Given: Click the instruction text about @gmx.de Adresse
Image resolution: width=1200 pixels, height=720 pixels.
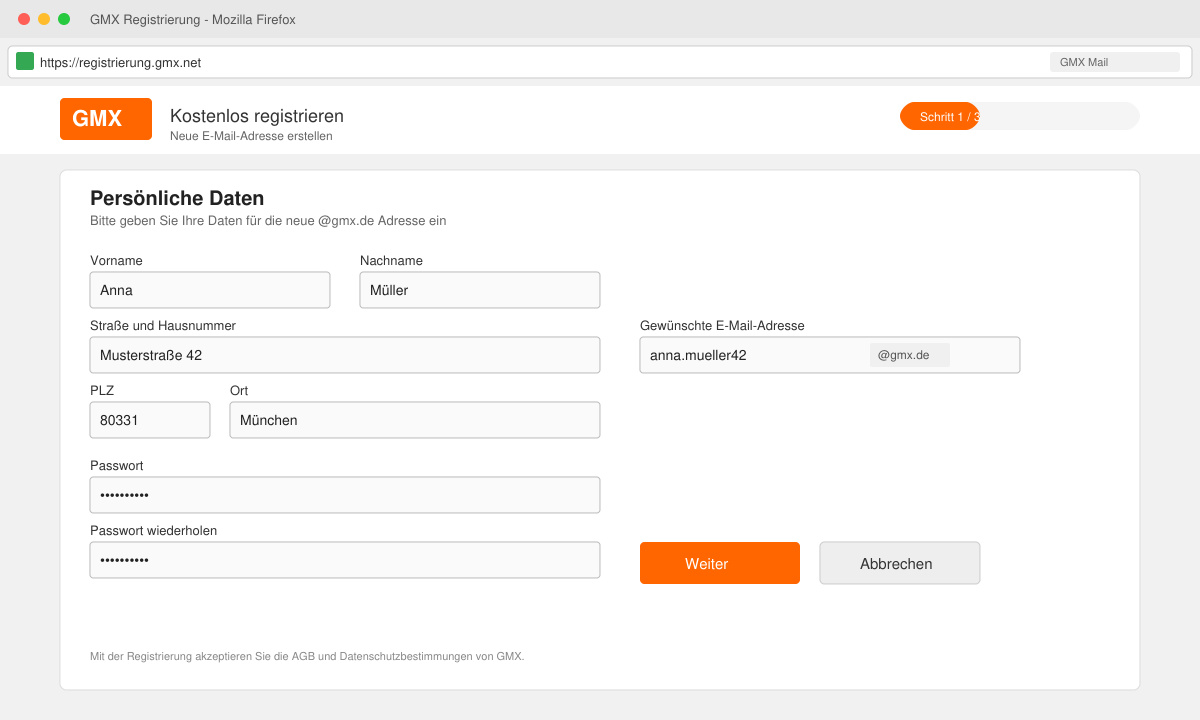Looking at the screenshot, I should [x=268, y=221].
